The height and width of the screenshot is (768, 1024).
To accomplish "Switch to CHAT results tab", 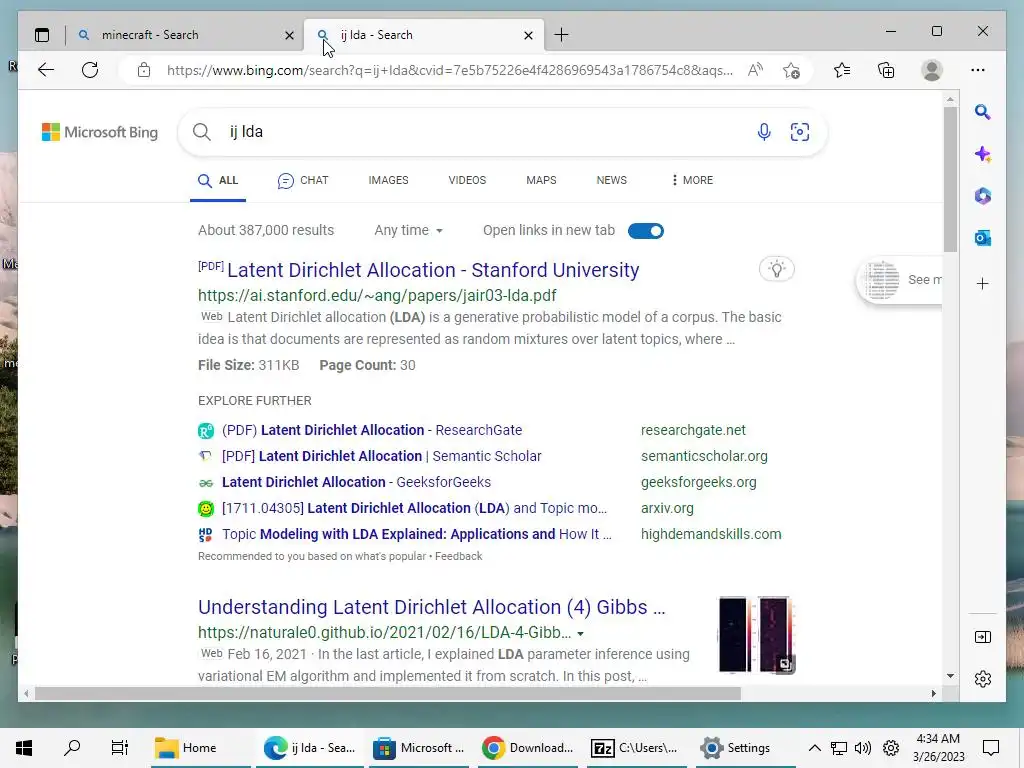I will click(x=303, y=180).
